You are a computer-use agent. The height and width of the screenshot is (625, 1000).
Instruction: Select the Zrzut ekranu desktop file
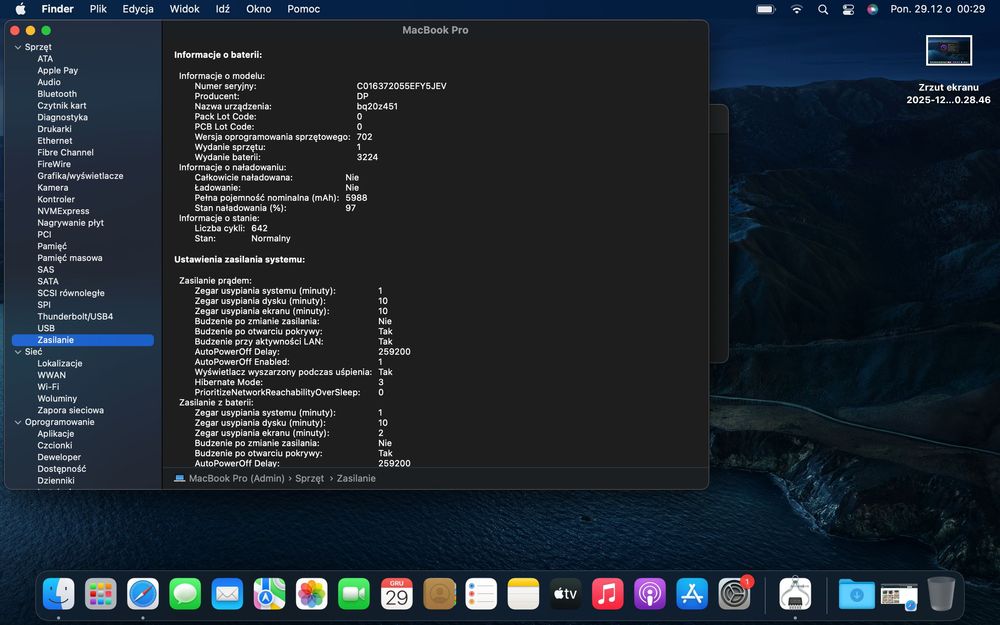948,70
